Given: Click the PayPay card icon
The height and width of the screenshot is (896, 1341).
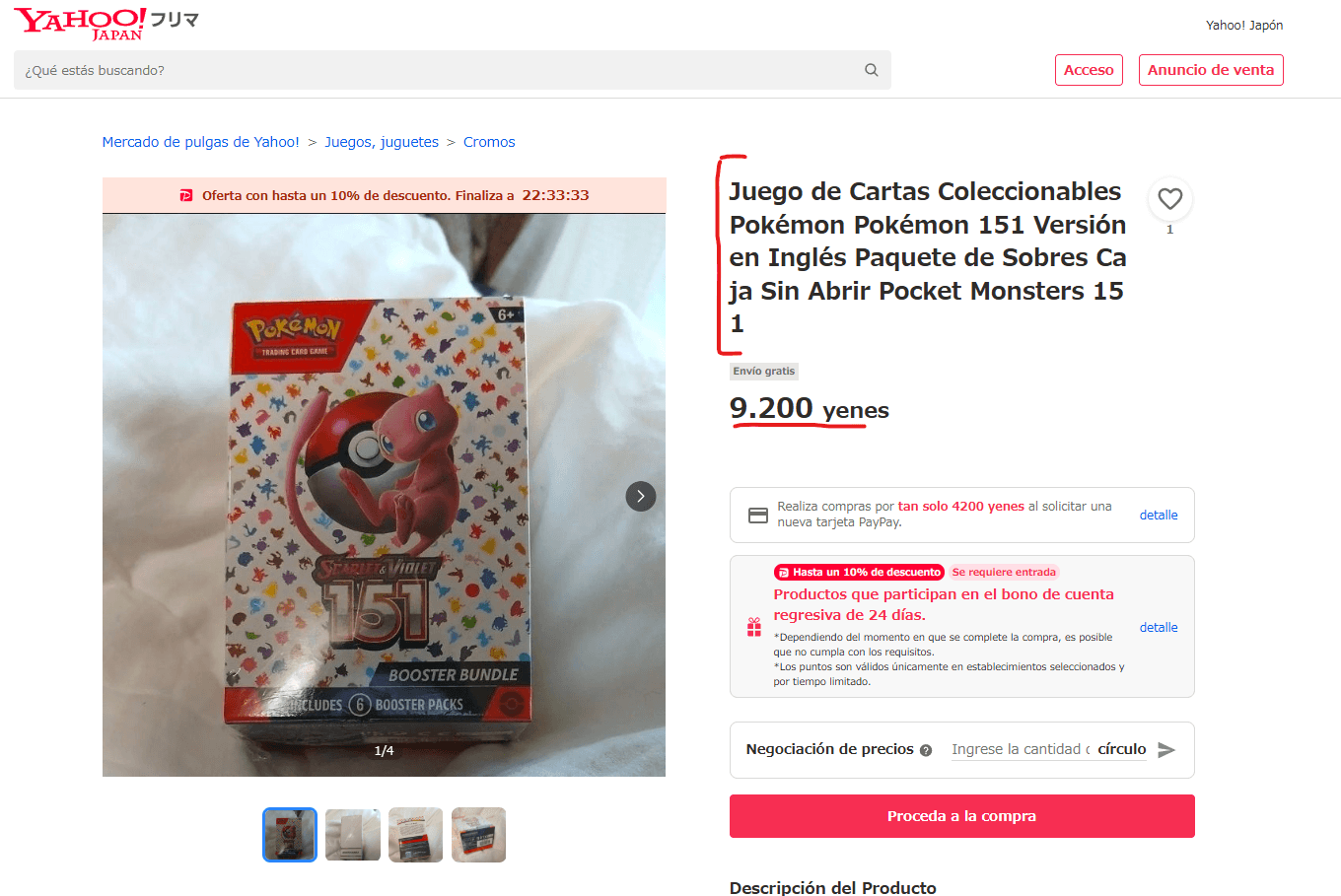Looking at the screenshot, I should (758, 515).
